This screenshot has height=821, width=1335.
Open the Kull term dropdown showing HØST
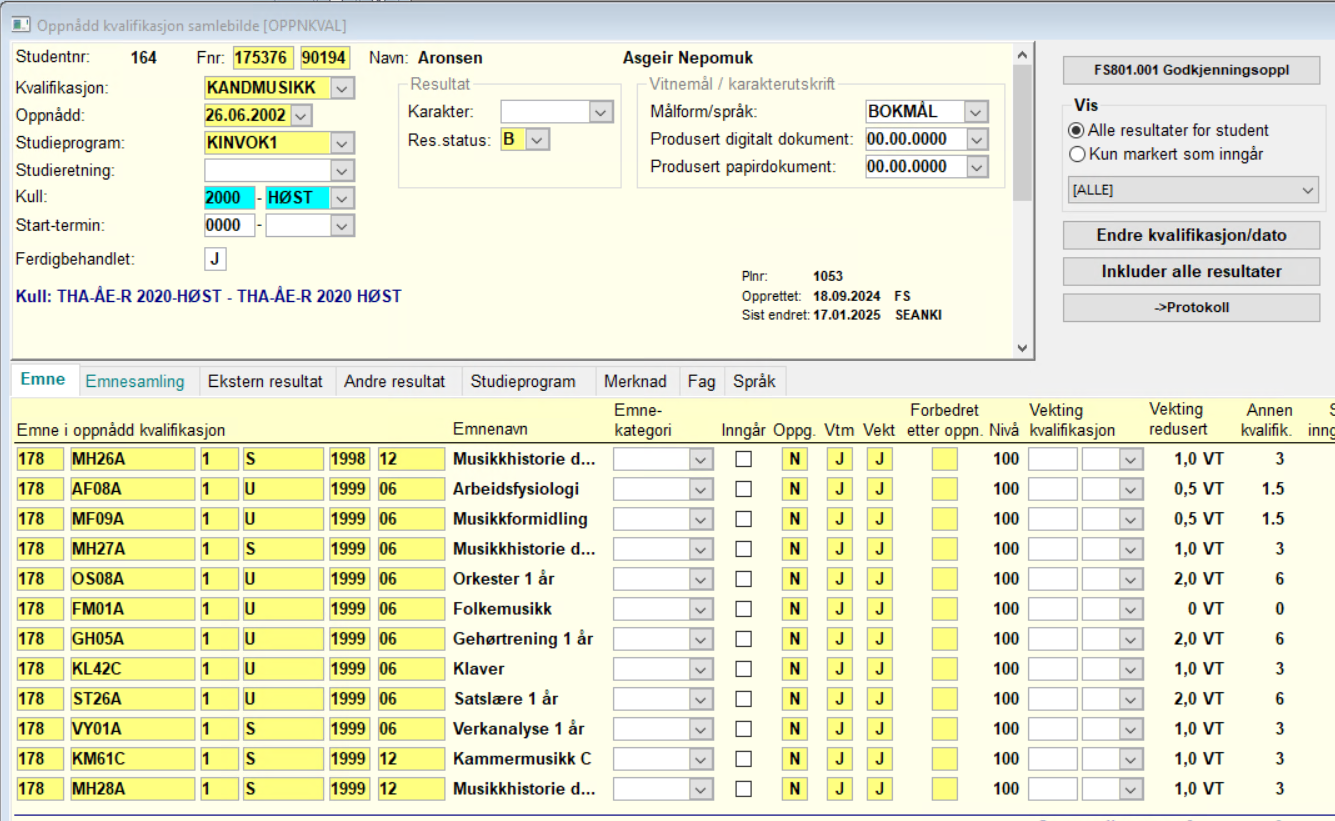[x=342, y=198]
